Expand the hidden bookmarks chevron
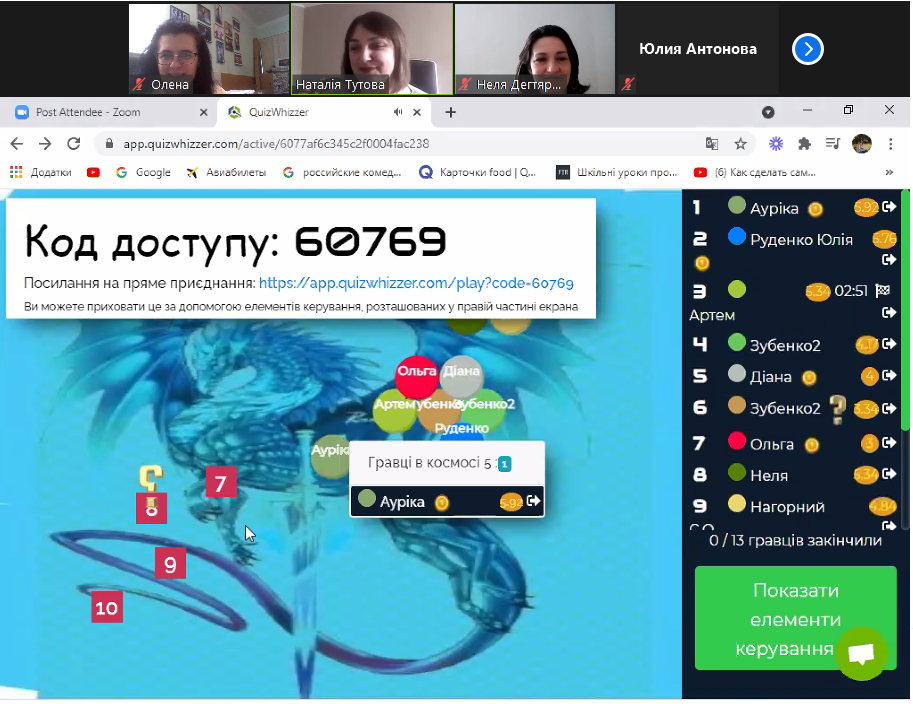The width and height of the screenshot is (913, 704). (x=889, y=172)
